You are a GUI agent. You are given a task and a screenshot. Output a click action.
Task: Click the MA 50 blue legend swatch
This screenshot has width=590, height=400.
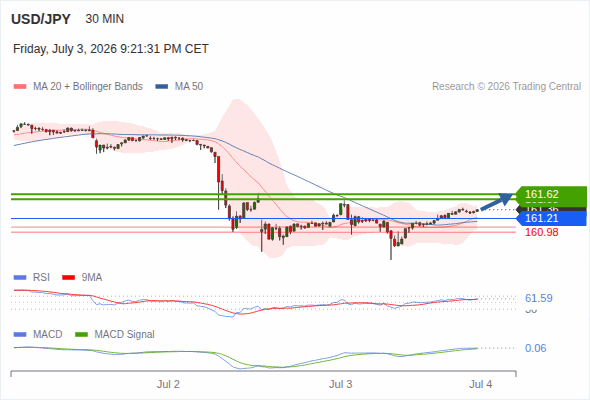(x=162, y=87)
